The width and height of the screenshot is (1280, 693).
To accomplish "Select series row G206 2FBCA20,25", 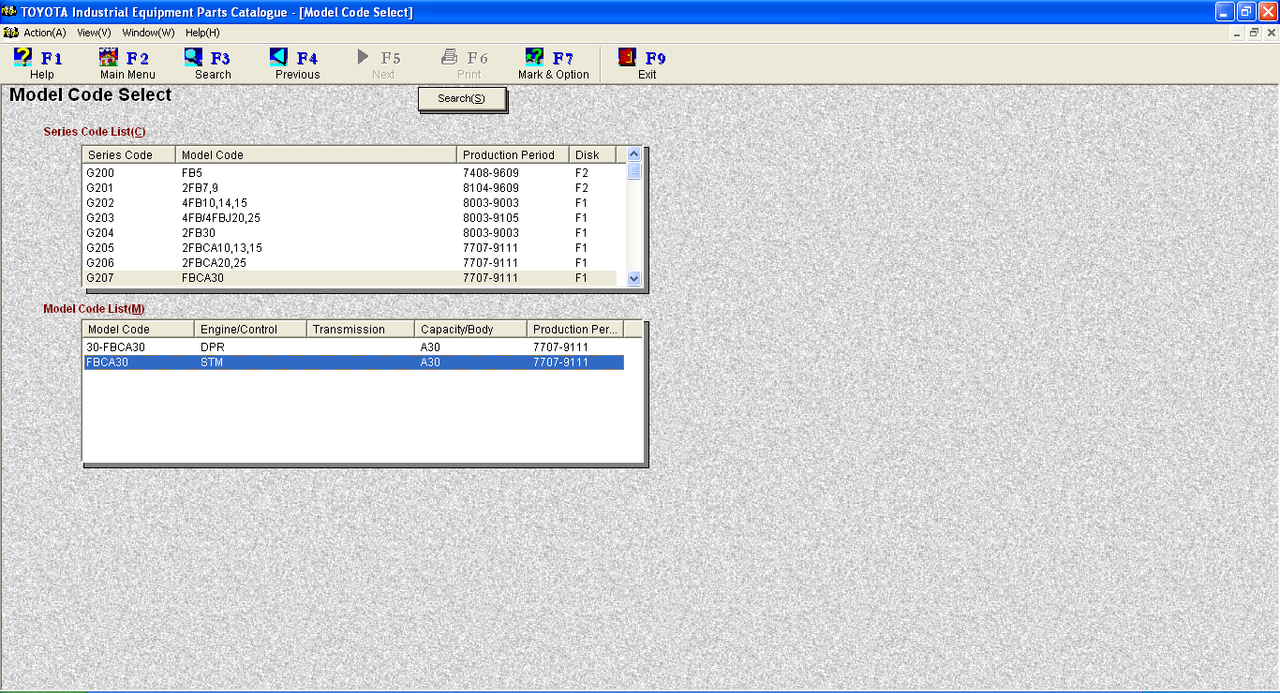I will [350, 263].
